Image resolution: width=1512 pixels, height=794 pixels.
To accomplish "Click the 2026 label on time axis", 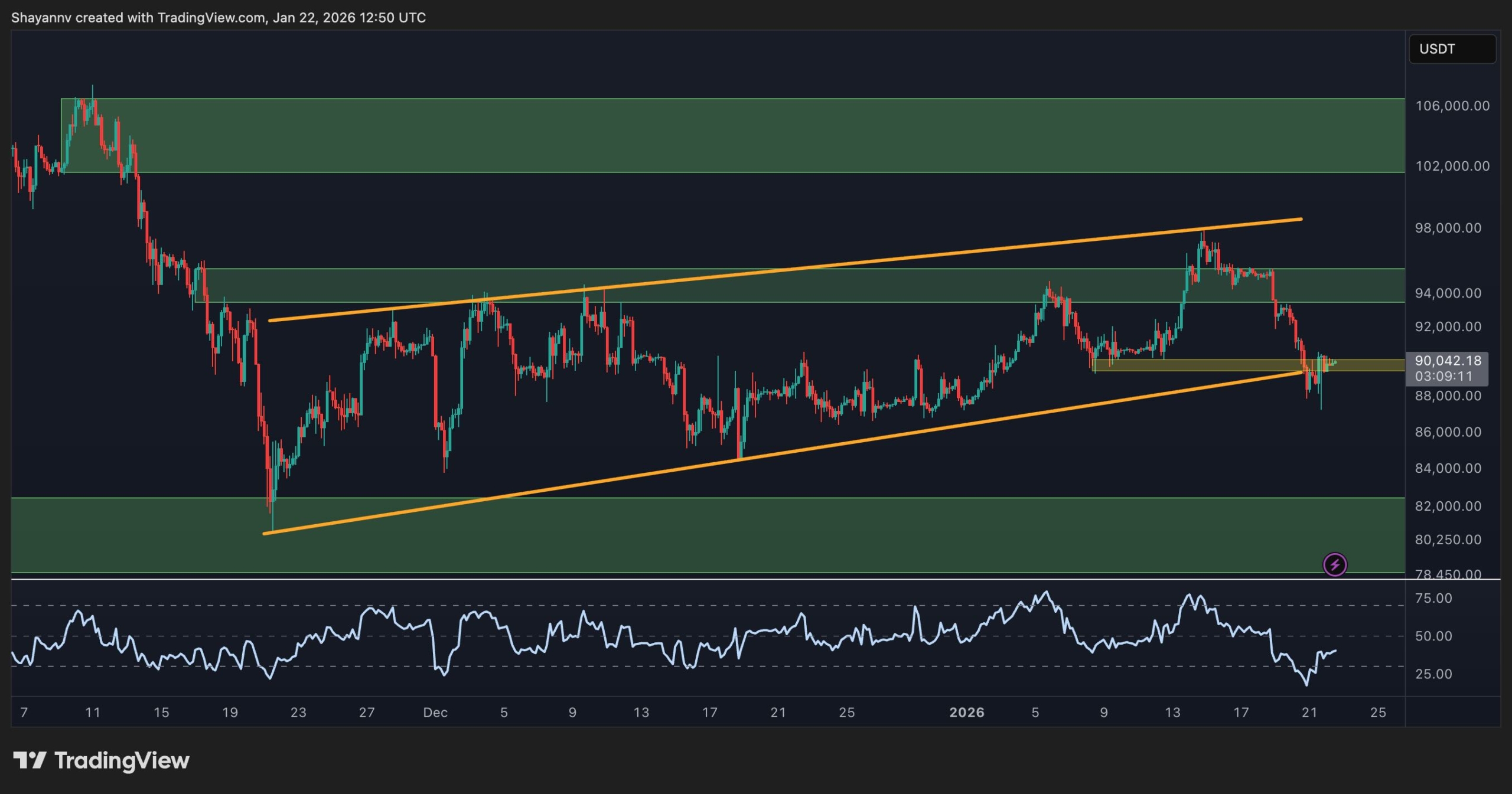I will click(966, 713).
